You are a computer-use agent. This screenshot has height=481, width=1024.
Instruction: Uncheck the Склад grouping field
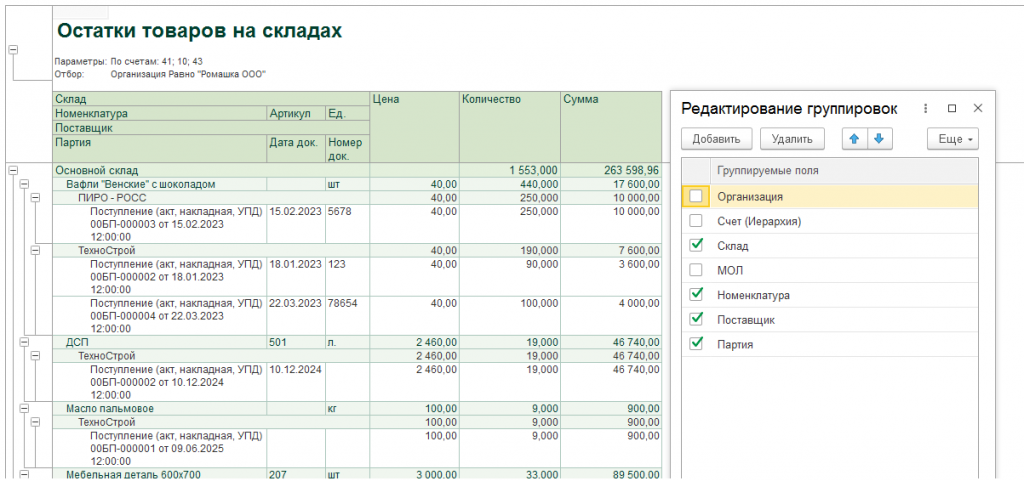pos(696,245)
